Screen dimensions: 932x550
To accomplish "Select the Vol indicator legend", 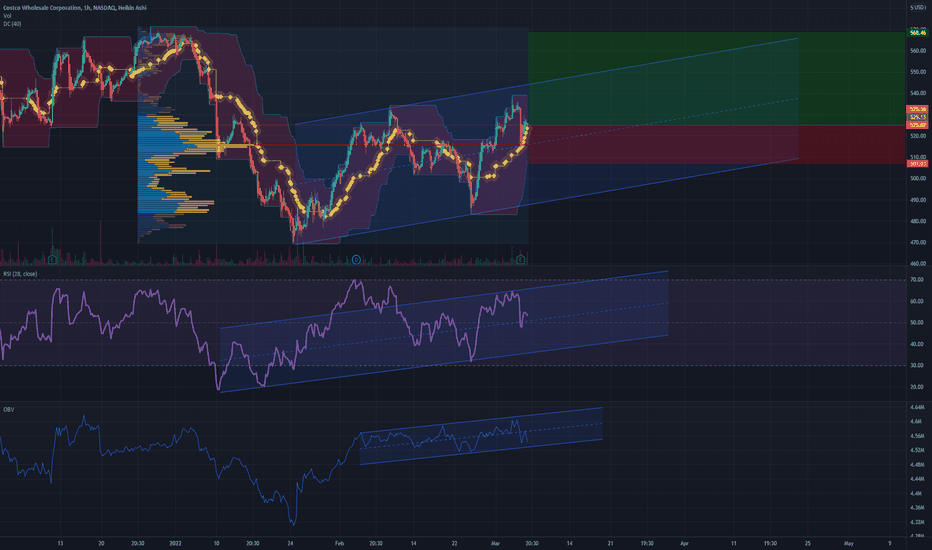I will pos(7,16).
